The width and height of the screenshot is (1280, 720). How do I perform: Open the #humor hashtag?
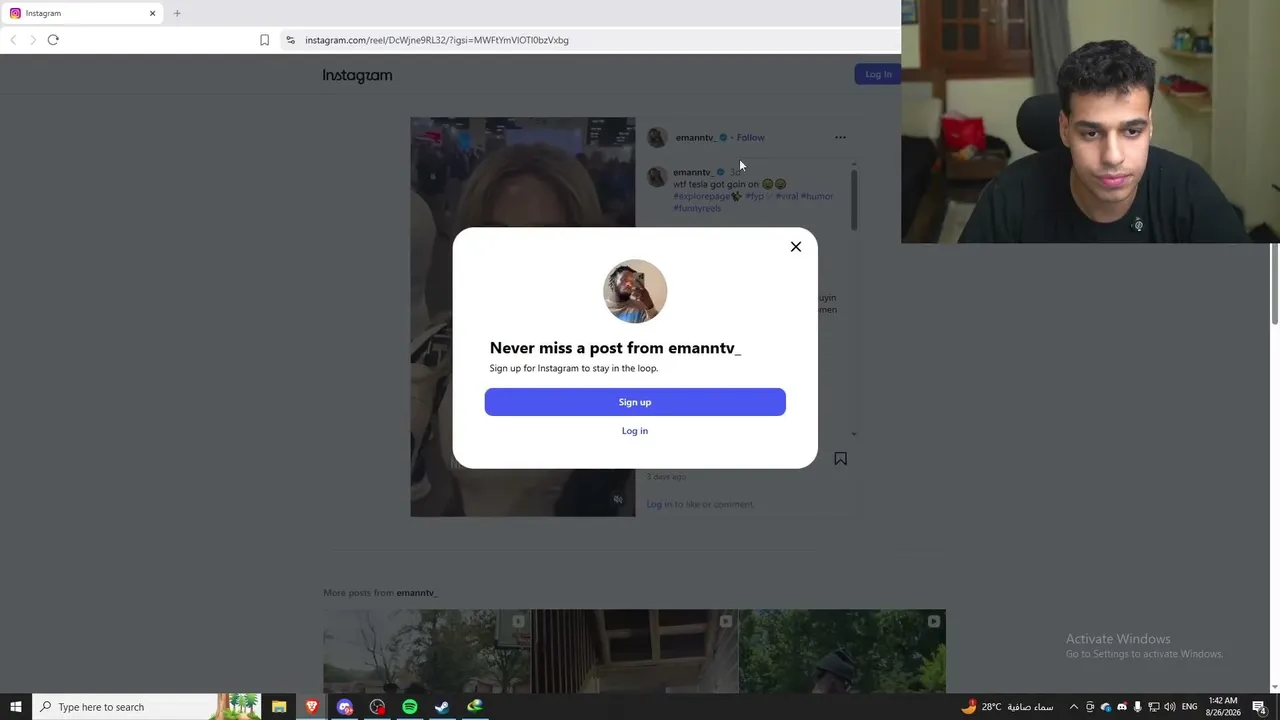[817, 196]
